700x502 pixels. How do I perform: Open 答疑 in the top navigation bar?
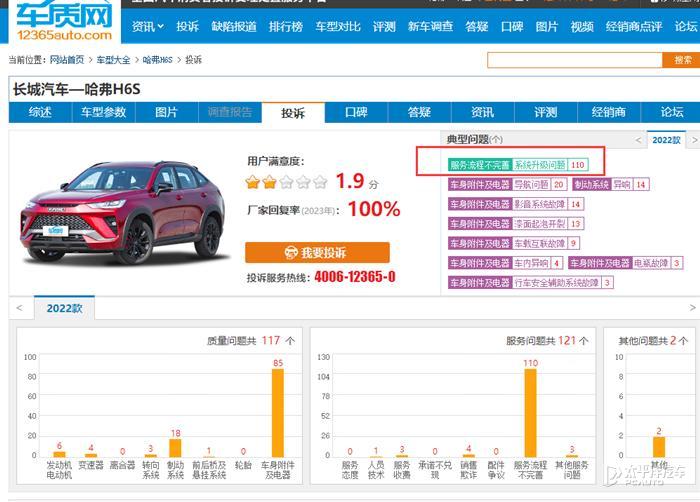(476, 27)
